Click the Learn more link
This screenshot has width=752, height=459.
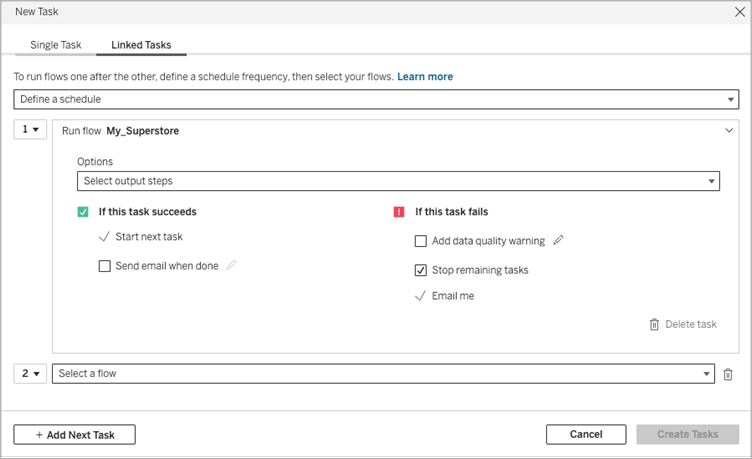point(425,77)
